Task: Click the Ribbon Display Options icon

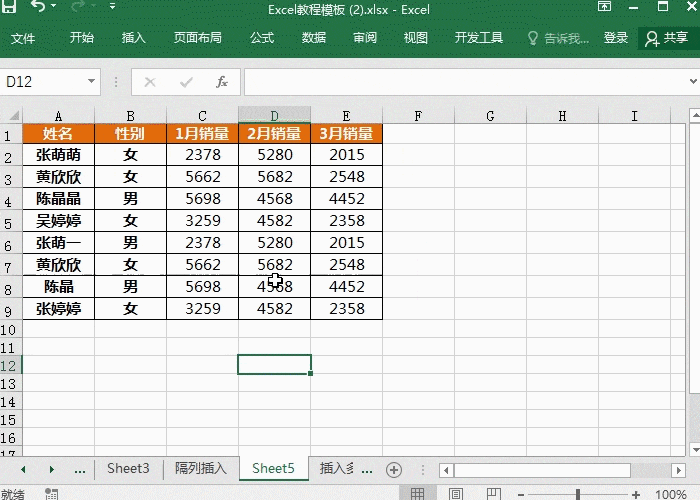Action: [x=604, y=6]
